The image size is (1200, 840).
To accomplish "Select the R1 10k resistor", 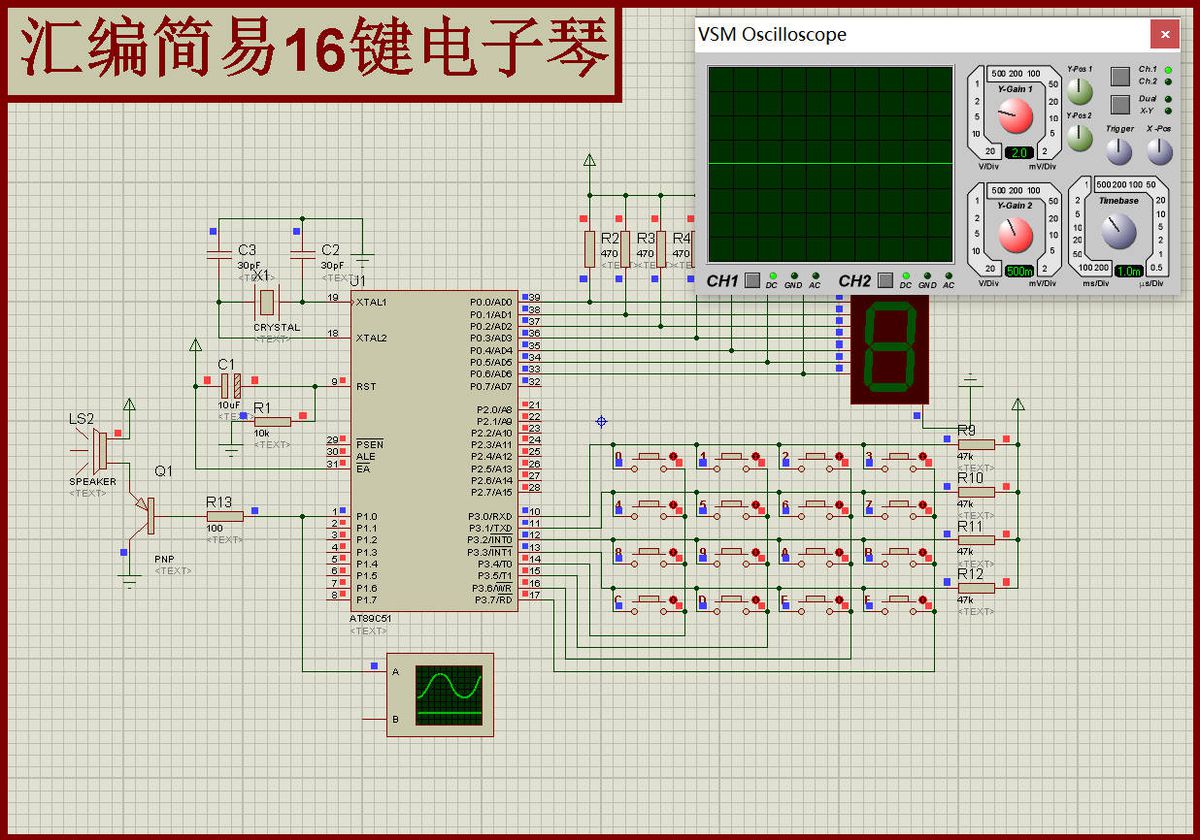I will [x=273, y=421].
